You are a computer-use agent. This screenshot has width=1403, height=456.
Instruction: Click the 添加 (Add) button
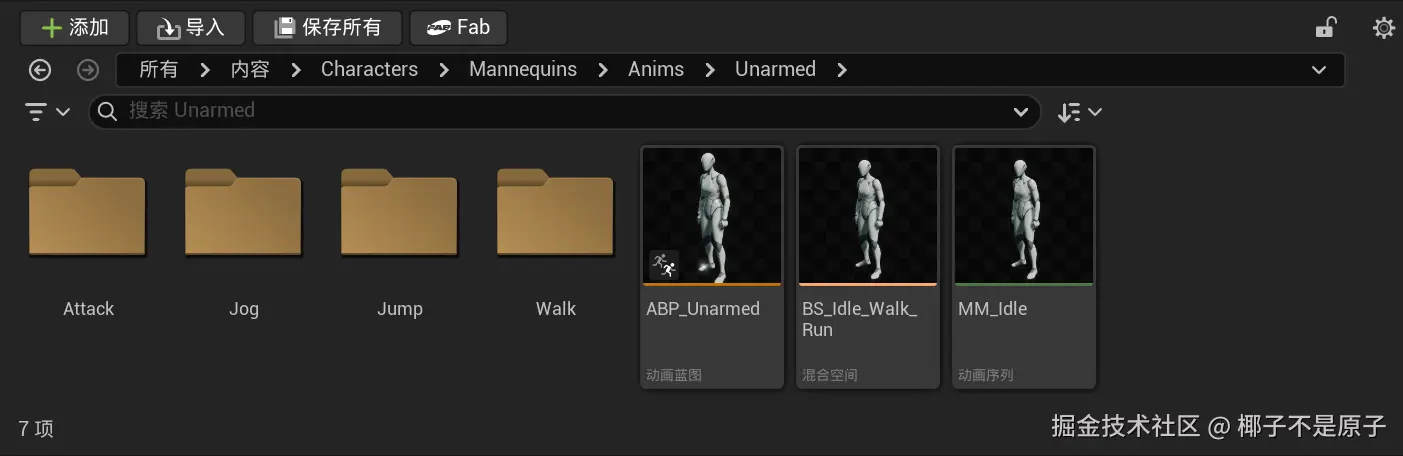tap(75, 28)
